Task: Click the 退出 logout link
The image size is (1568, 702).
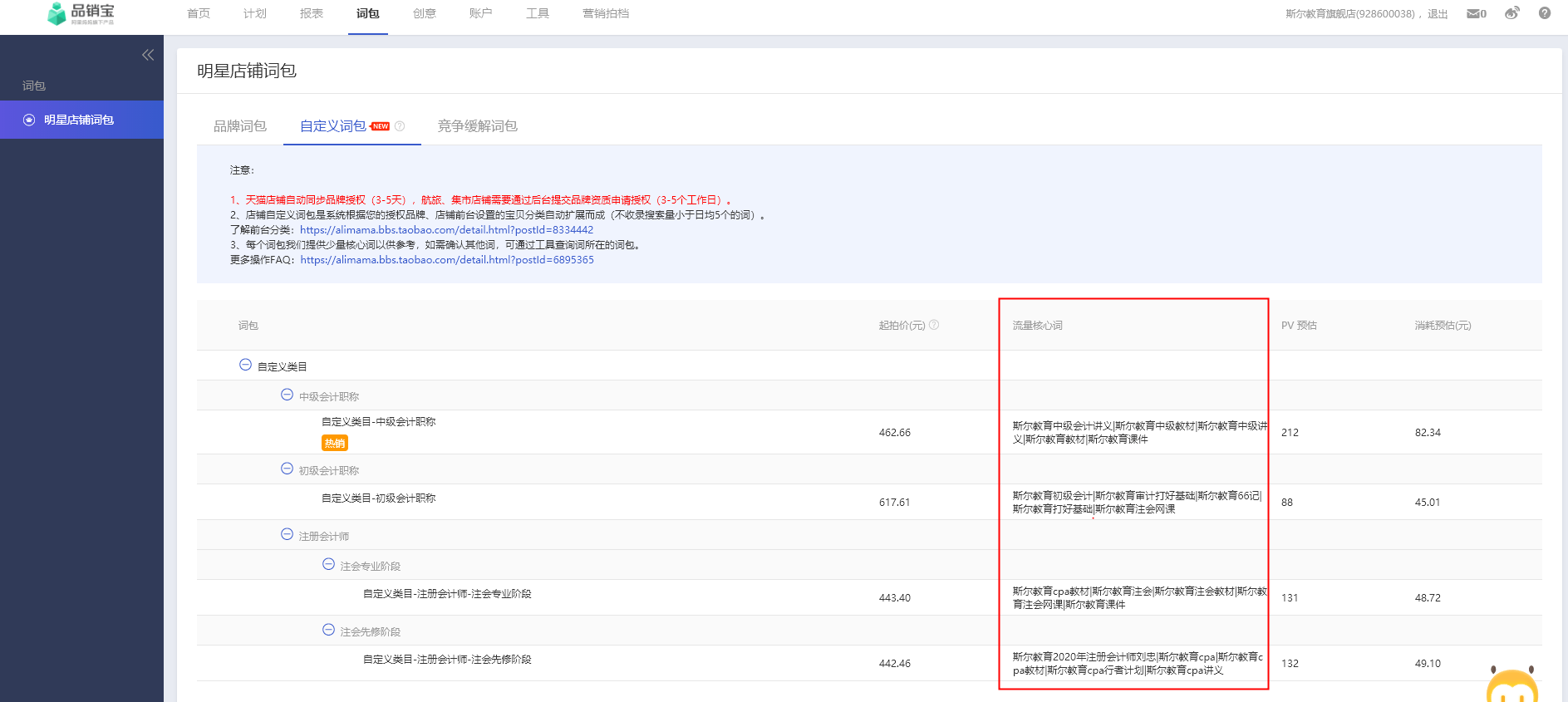Action: point(1438,14)
